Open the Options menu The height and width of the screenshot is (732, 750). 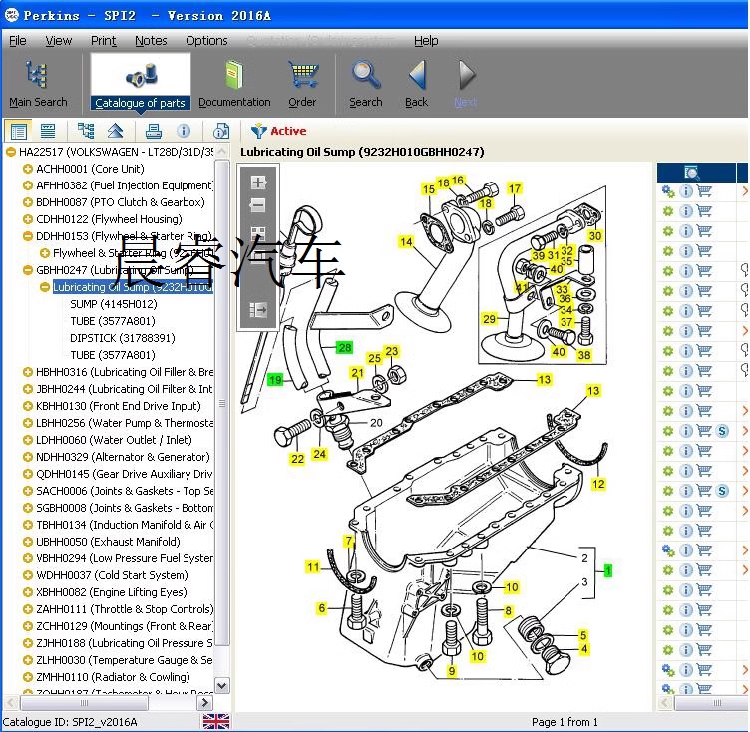click(x=207, y=41)
